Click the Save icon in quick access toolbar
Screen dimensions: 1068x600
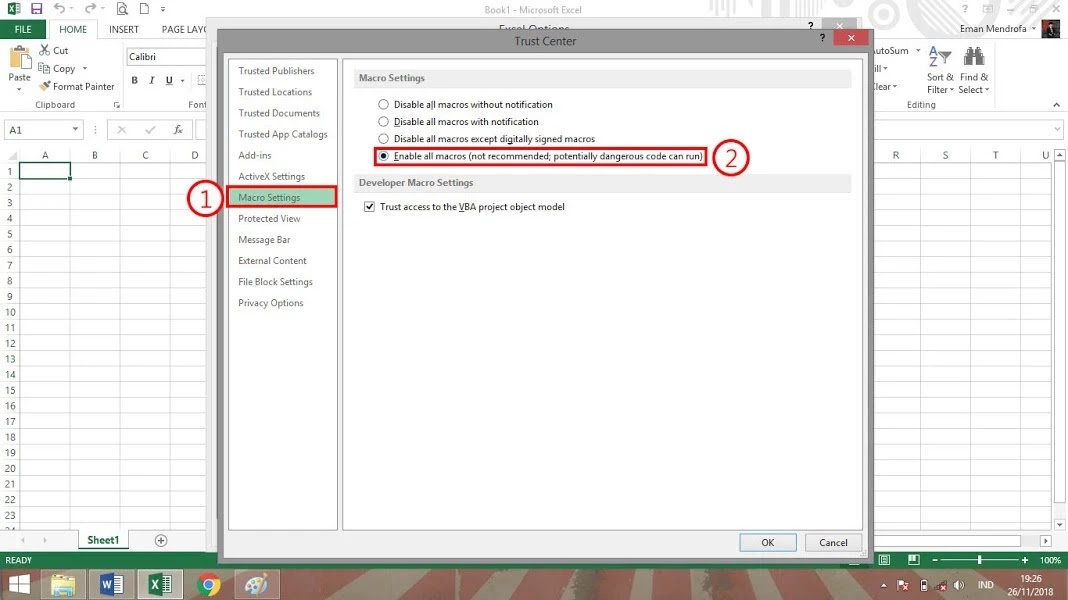pos(37,9)
